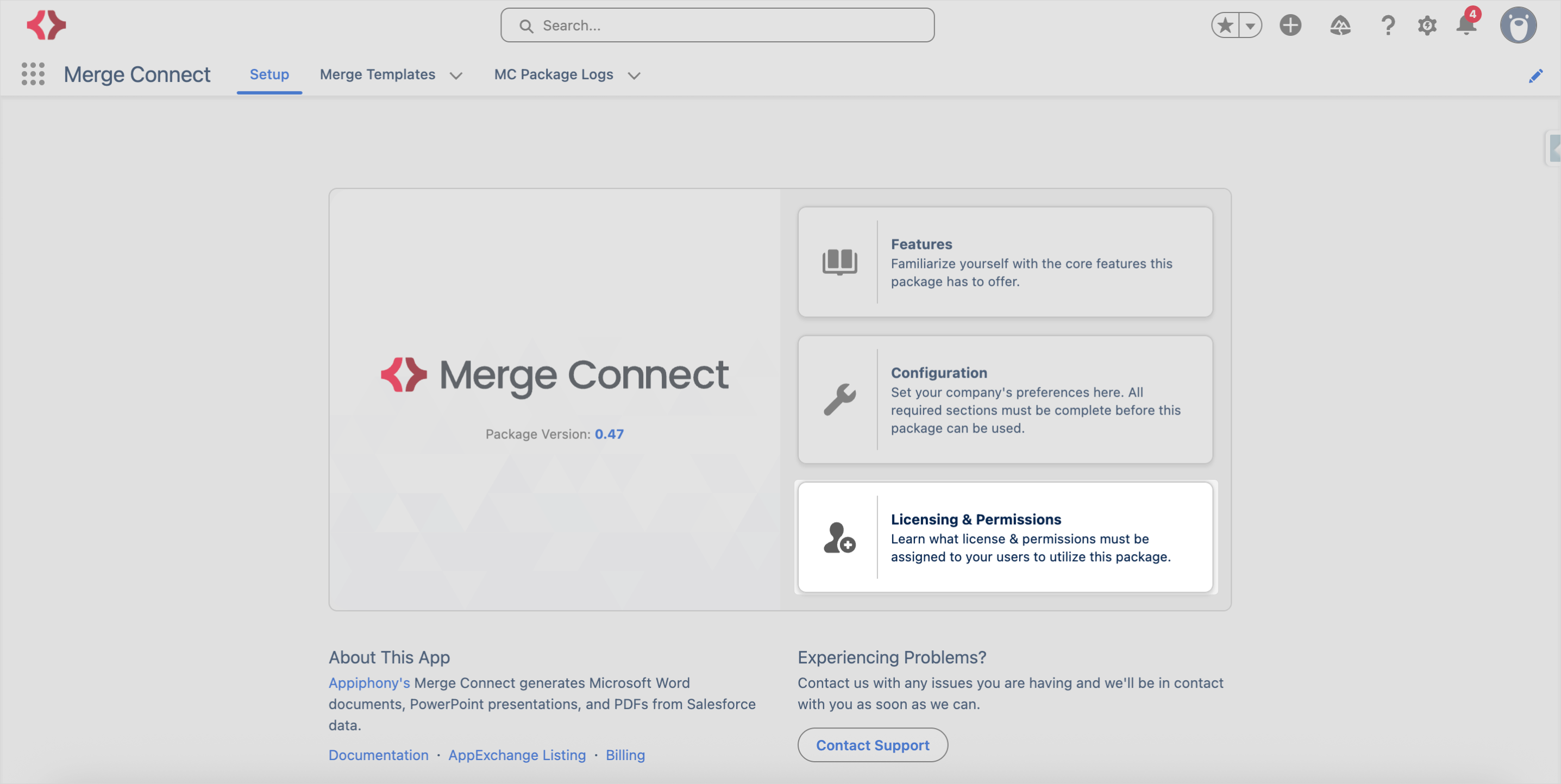
Task: Open the Trailhead guidance icon
Action: coord(1340,26)
